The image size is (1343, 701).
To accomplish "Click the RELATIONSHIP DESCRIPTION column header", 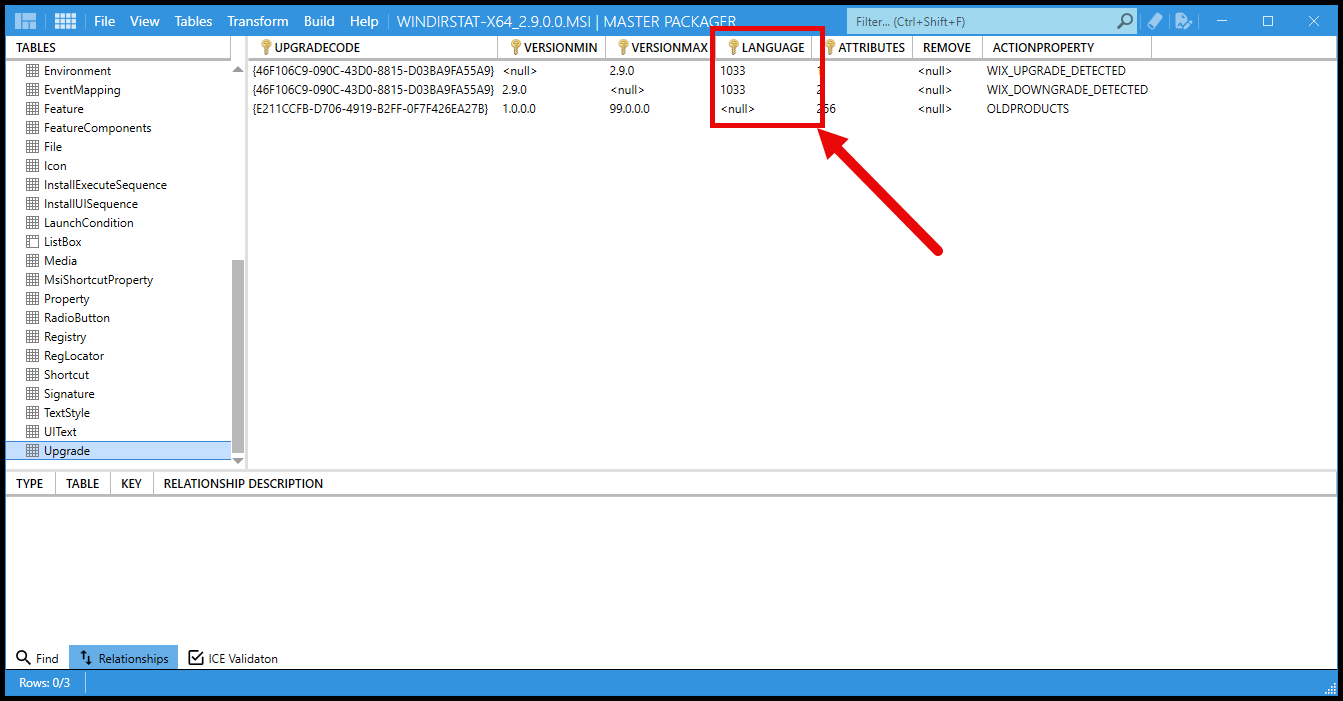I will pyautogui.click(x=243, y=483).
